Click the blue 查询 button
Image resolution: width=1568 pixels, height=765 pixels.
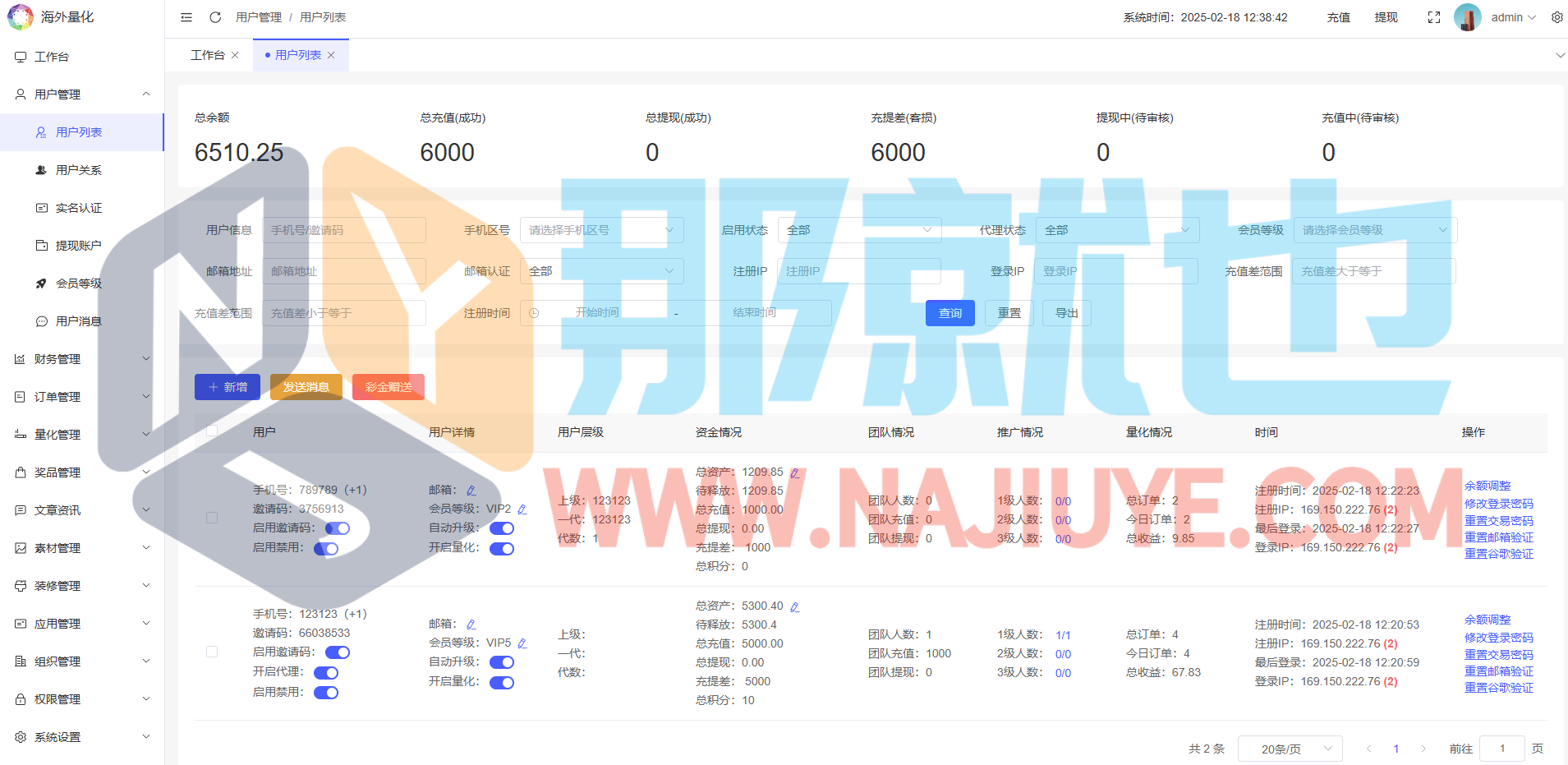(950, 313)
